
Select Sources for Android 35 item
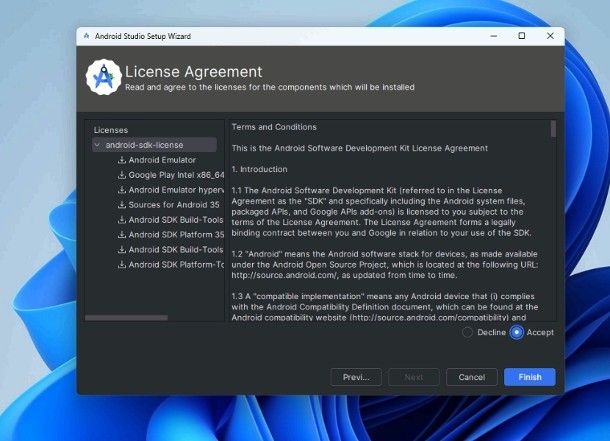pos(174,205)
